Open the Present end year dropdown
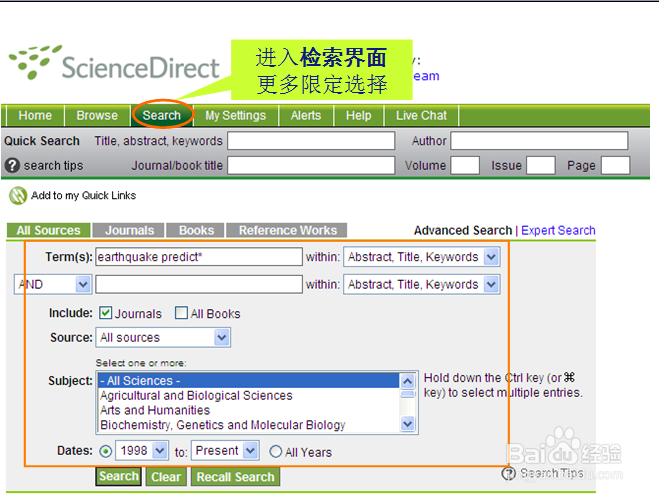 click(x=225, y=451)
